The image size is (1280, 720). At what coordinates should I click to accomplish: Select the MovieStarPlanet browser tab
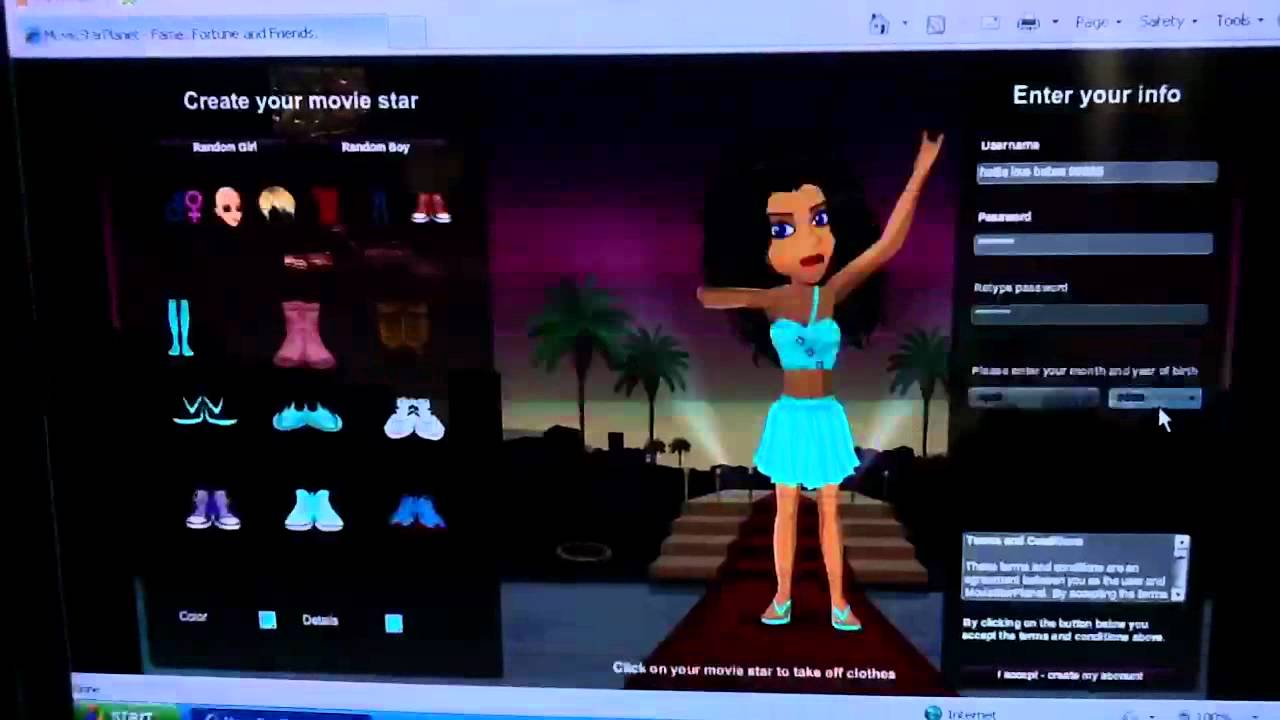click(x=205, y=34)
